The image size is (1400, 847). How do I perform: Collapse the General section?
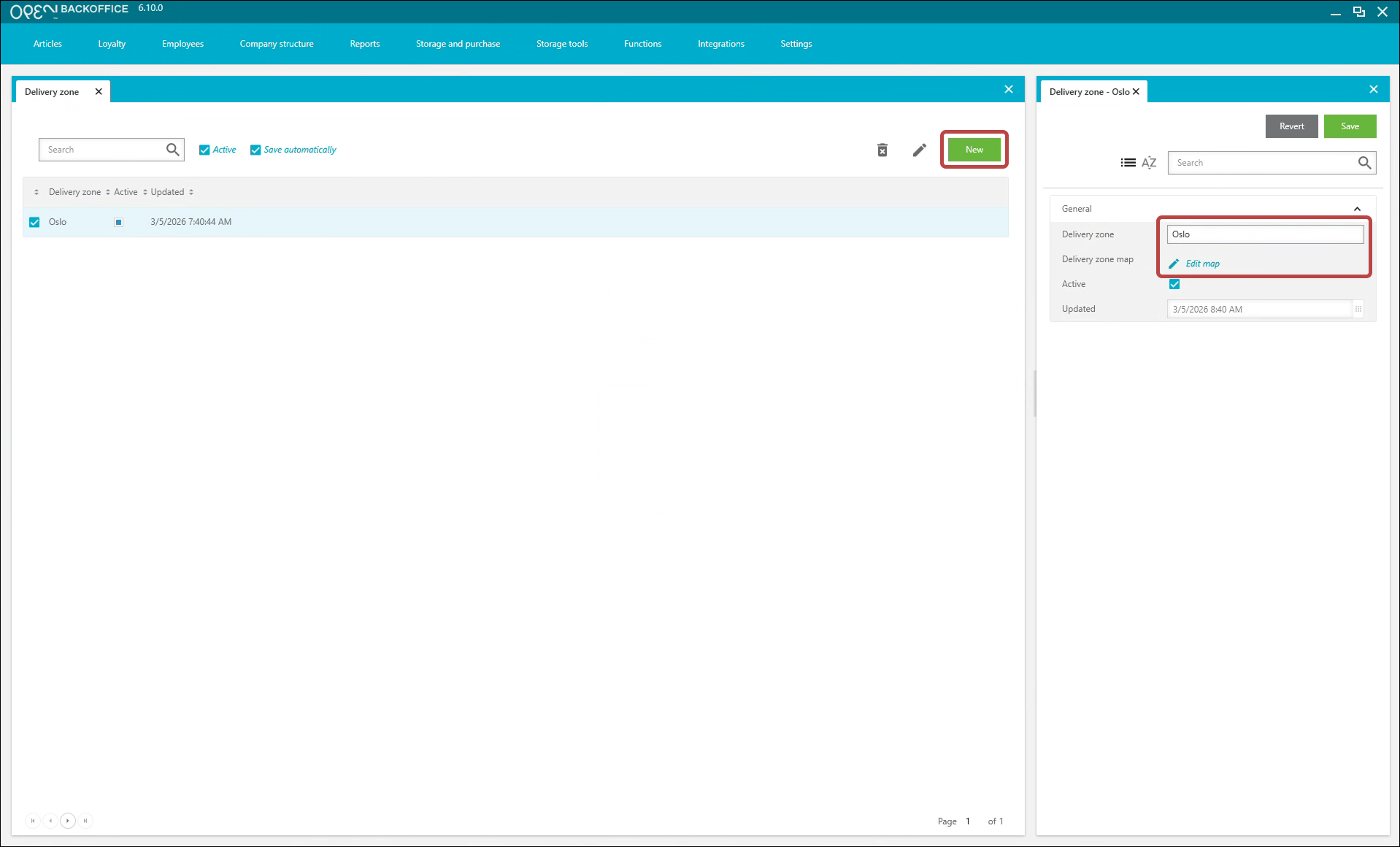1357,209
